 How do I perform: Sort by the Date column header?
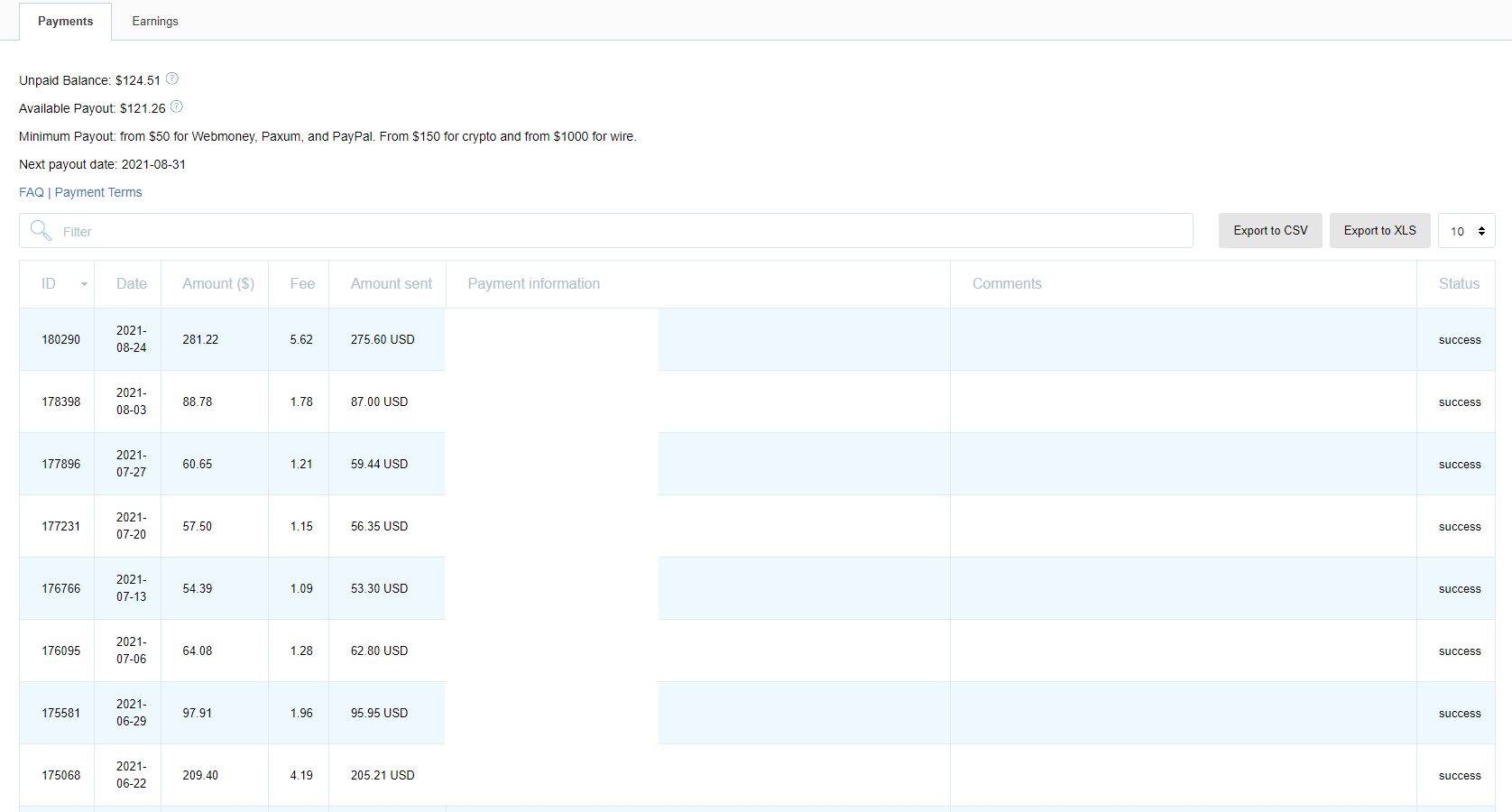pyautogui.click(x=131, y=284)
